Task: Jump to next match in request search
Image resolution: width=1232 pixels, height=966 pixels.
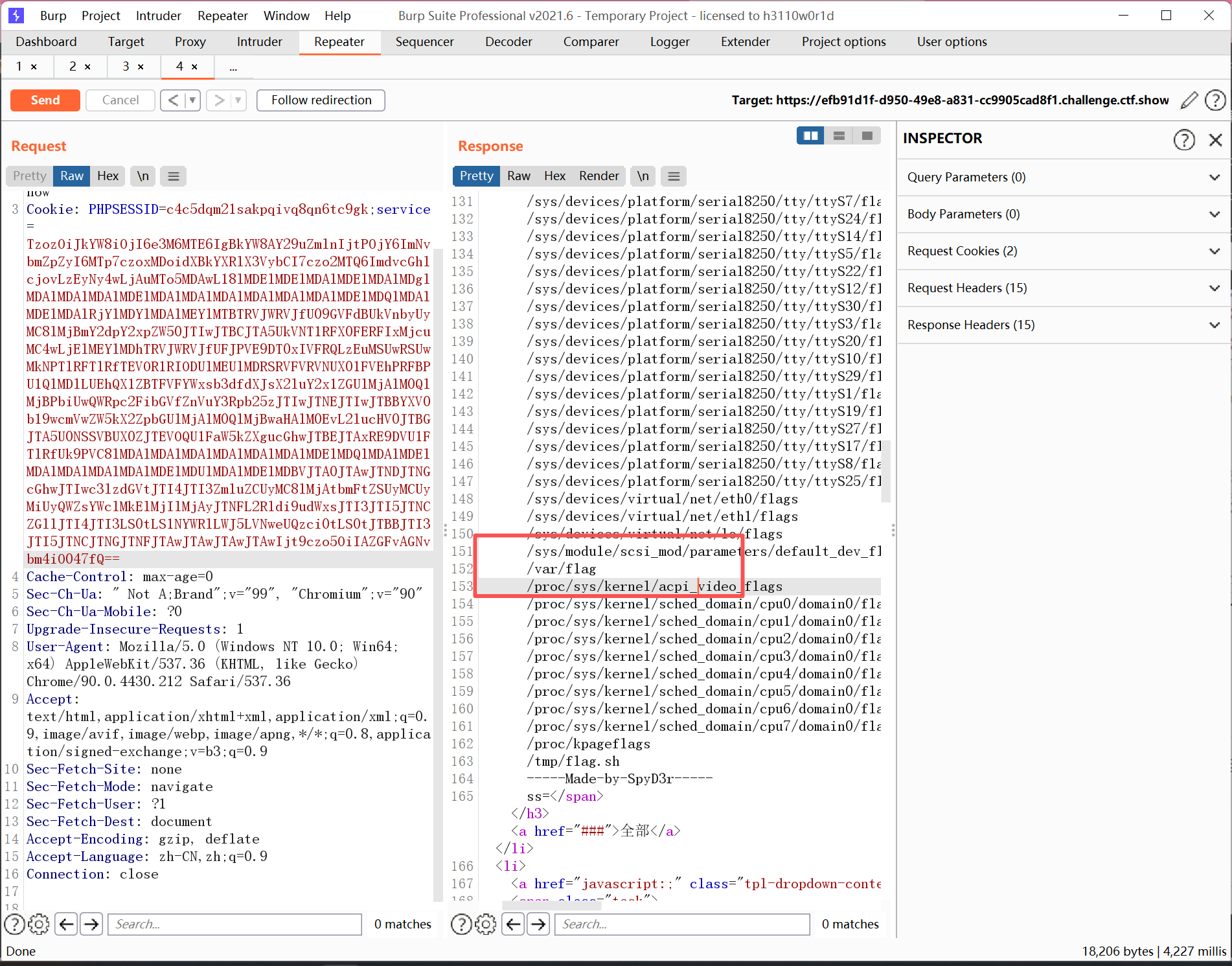Action: tap(91, 924)
